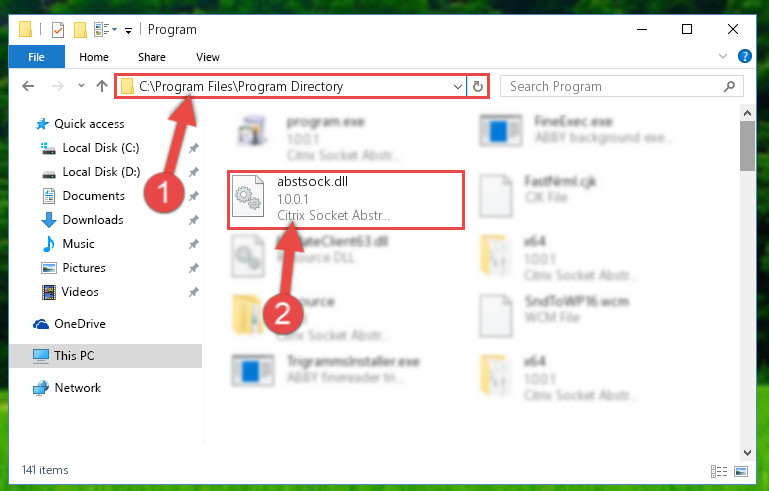The image size is (769, 491).
Task: Click the folder icon in title bar
Action: point(26,29)
